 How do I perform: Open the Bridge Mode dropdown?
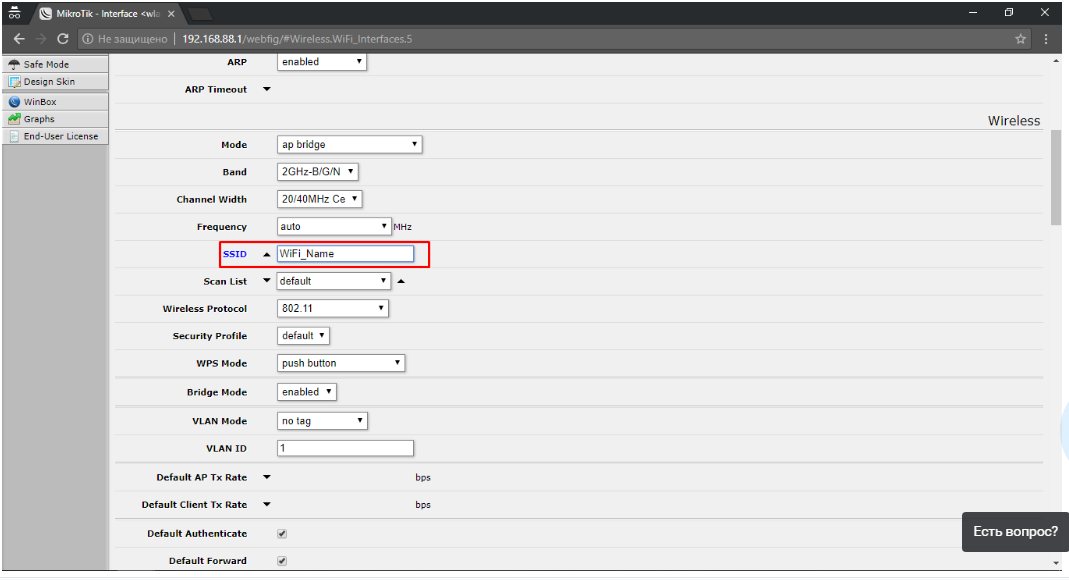(x=307, y=392)
